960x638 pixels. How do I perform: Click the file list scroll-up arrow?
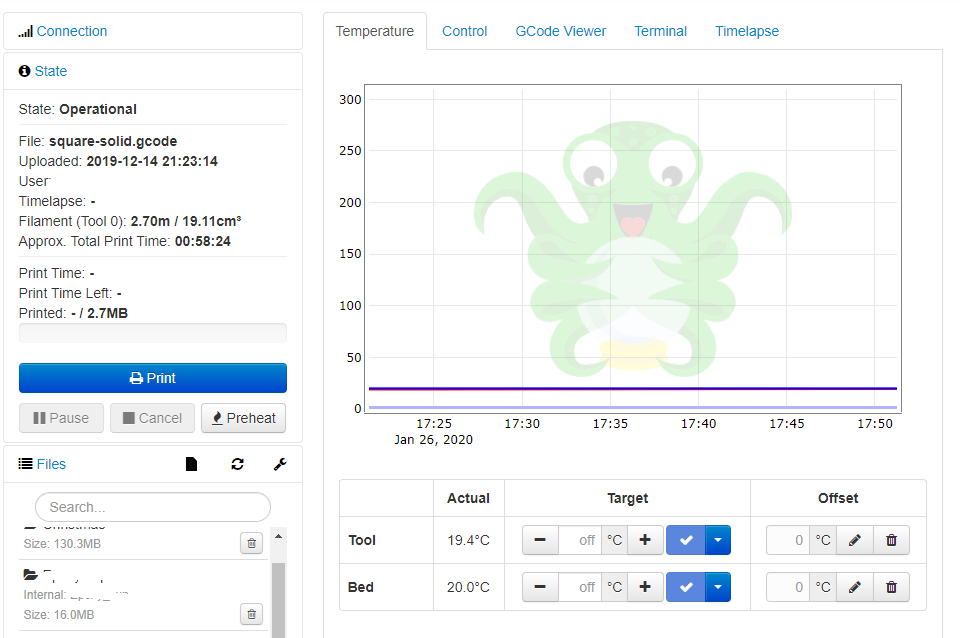279,536
